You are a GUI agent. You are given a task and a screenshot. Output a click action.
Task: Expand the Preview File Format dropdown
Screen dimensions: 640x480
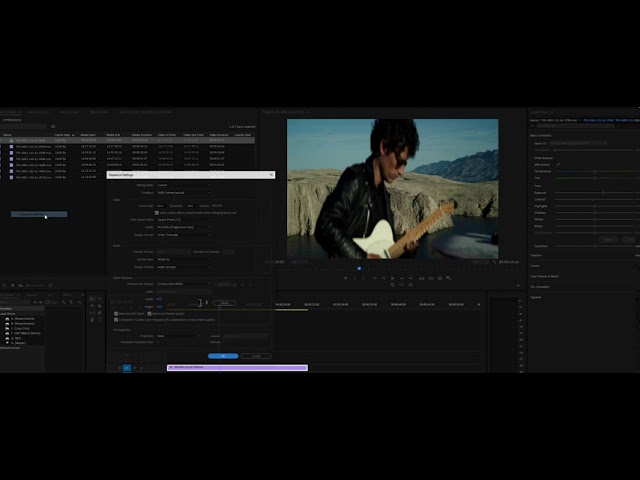(x=182, y=284)
